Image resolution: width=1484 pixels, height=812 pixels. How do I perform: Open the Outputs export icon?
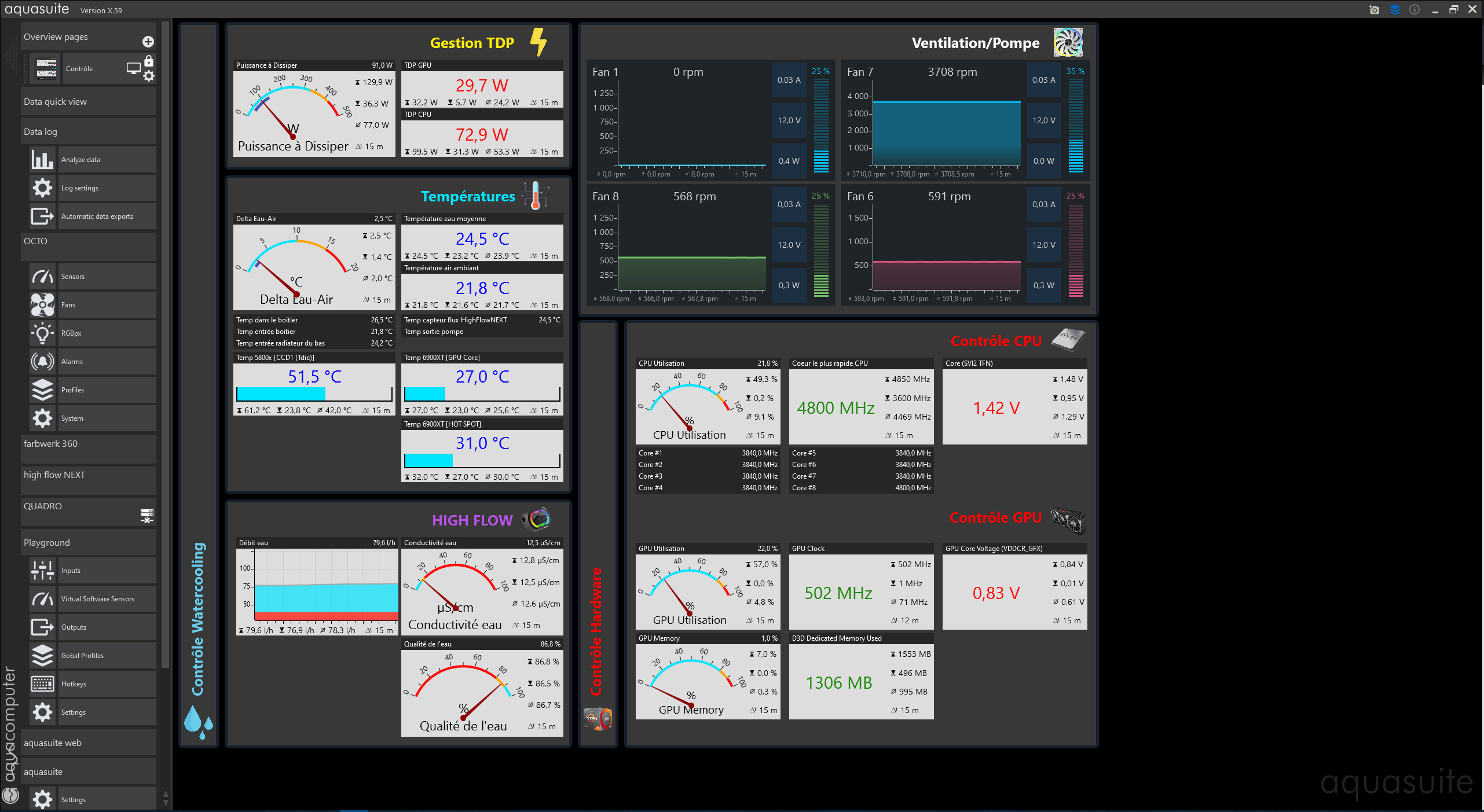[x=42, y=627]
